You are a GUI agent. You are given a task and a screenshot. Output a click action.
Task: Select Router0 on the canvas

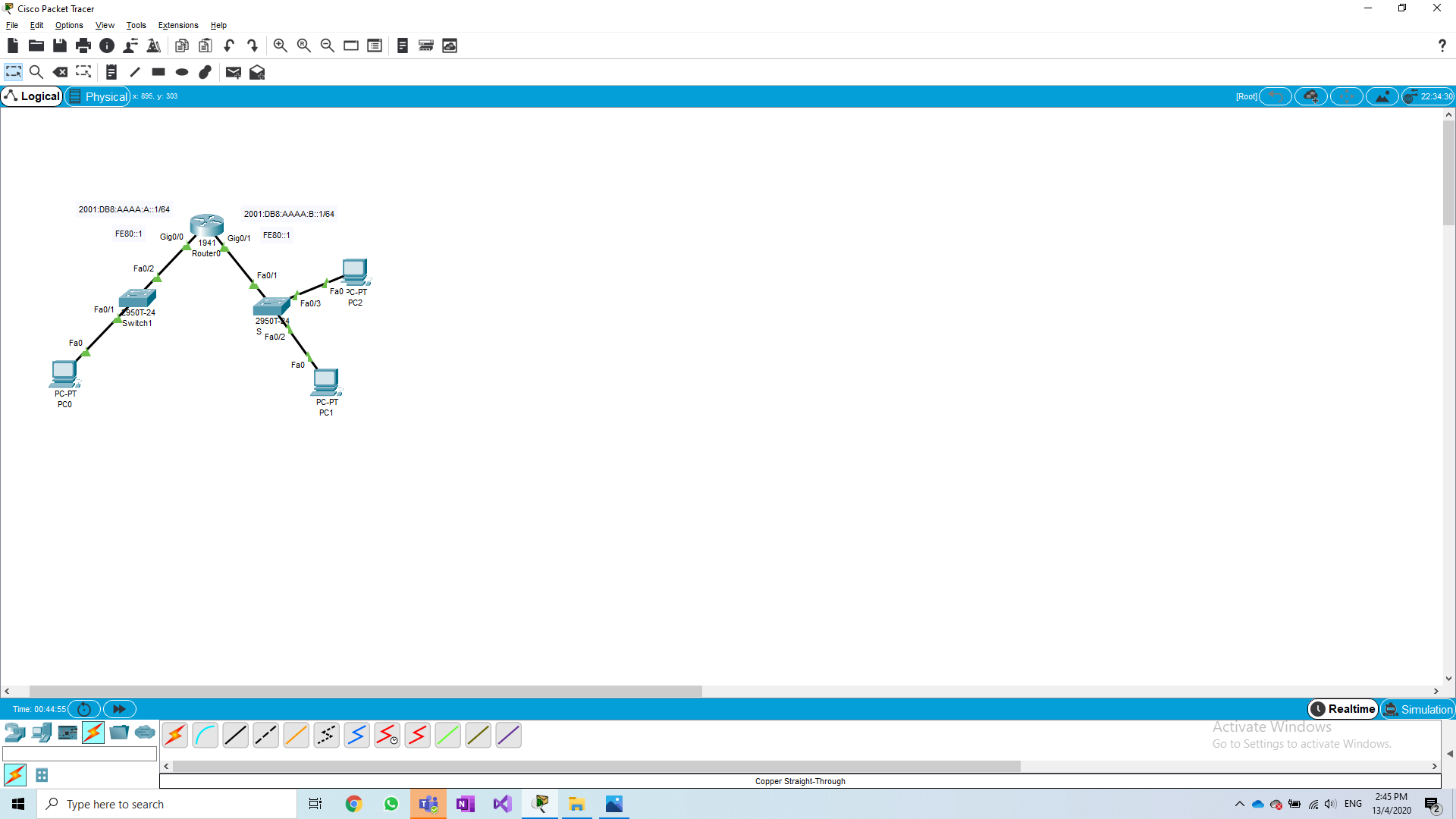tap(206, 225)
